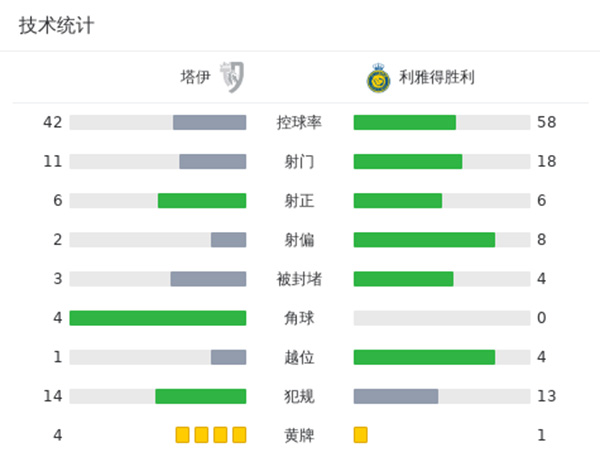The height and width of the screenshot is (462, 600).
Task: Click the 黄牌 stat label
Action: click(299, 435)
